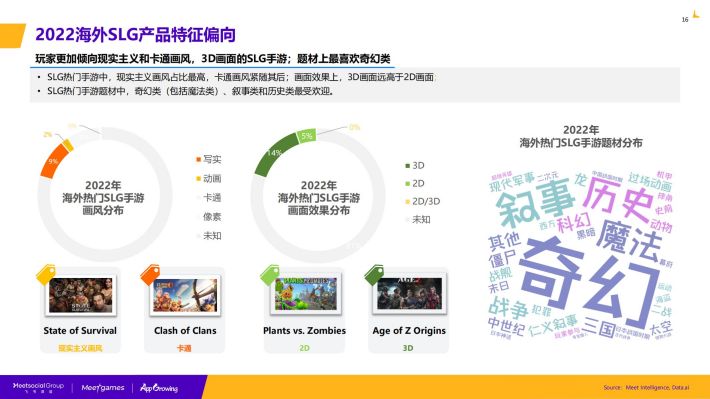Click the orange 9% donut segment

pos(55,161)
